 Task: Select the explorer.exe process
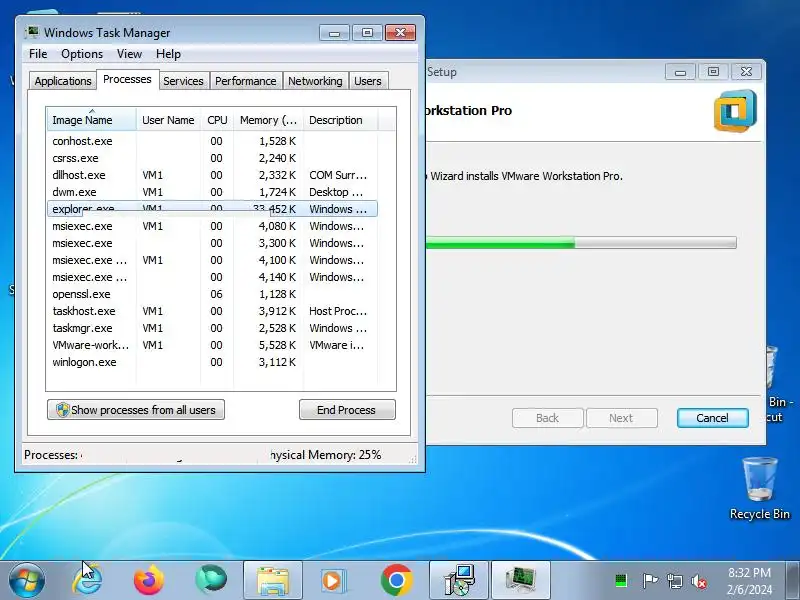pos(213,209)
